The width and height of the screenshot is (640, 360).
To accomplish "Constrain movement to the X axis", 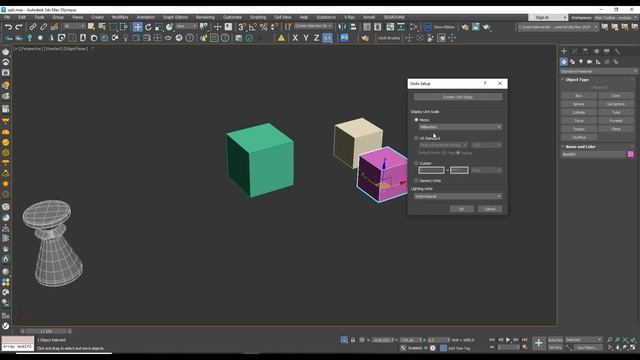I will point(295,38).
